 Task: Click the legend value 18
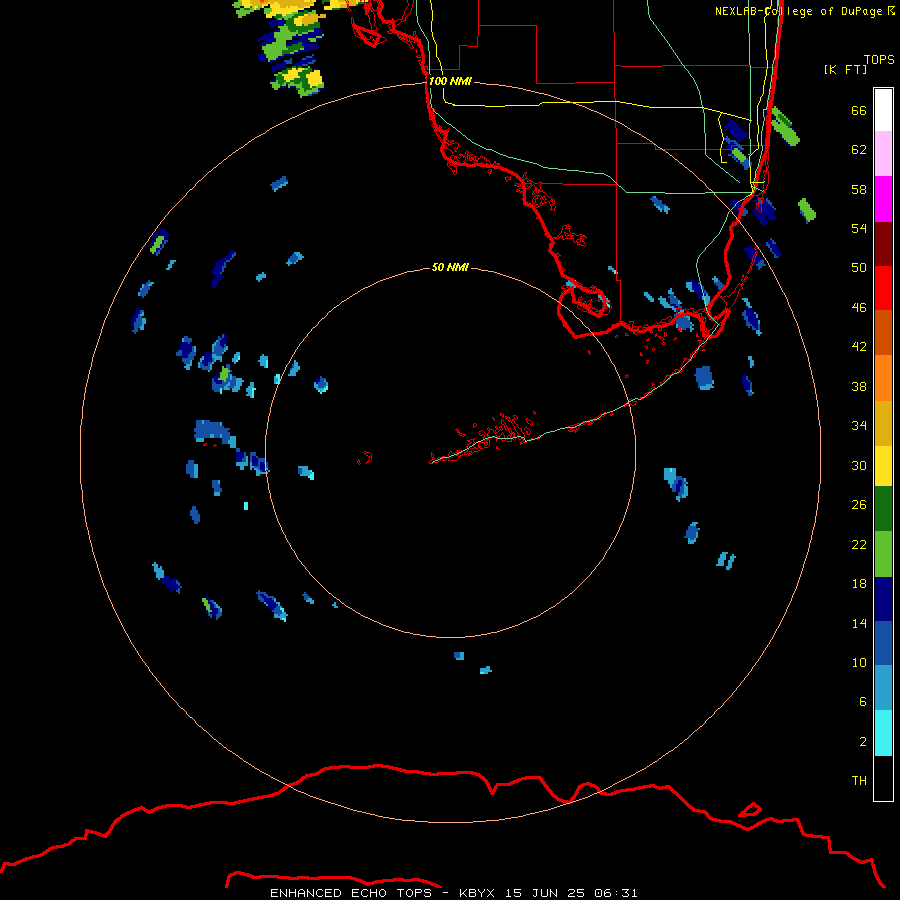coord(859,584)
